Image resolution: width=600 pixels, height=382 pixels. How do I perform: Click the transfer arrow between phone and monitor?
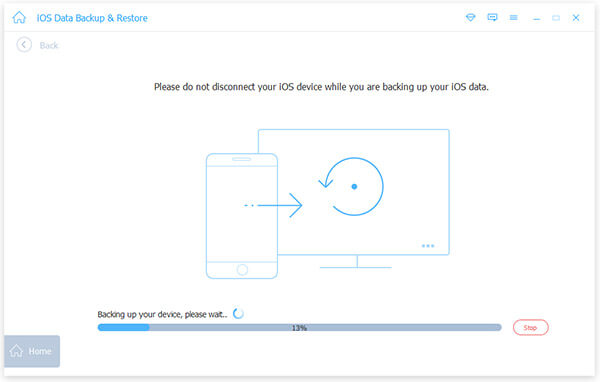[x=273, y=205]
